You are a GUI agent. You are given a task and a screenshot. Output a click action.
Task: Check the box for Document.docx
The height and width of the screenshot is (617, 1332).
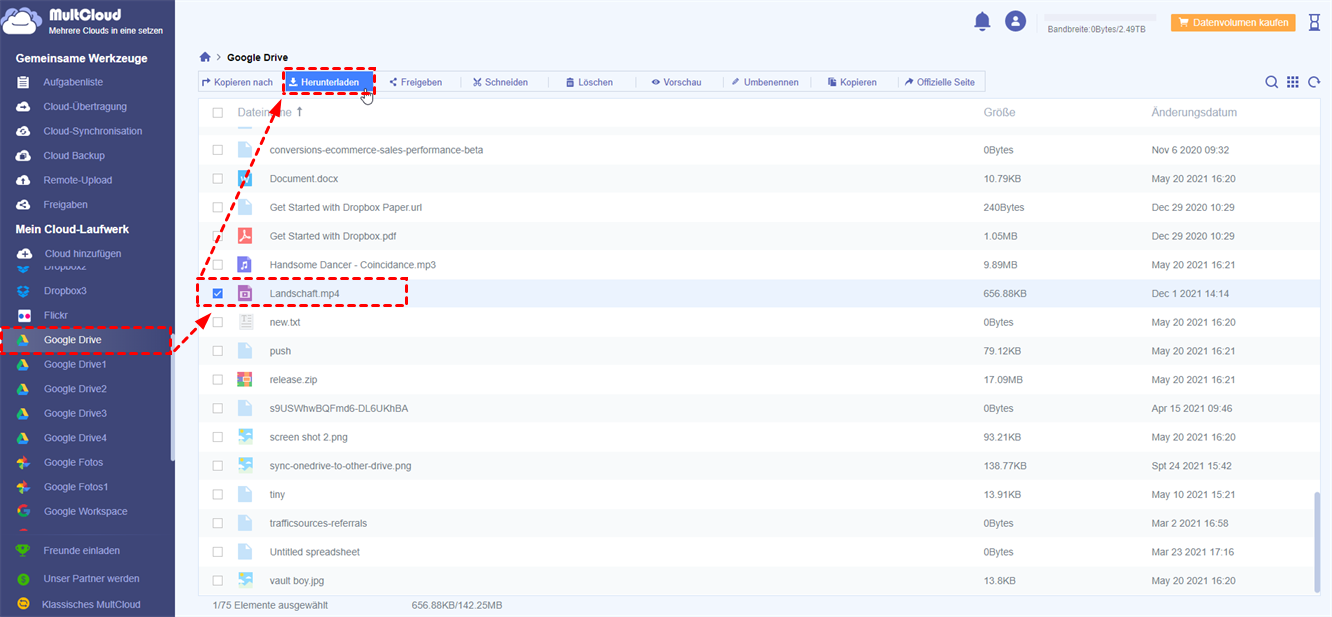pyautogui.click(x=218, y=179)
